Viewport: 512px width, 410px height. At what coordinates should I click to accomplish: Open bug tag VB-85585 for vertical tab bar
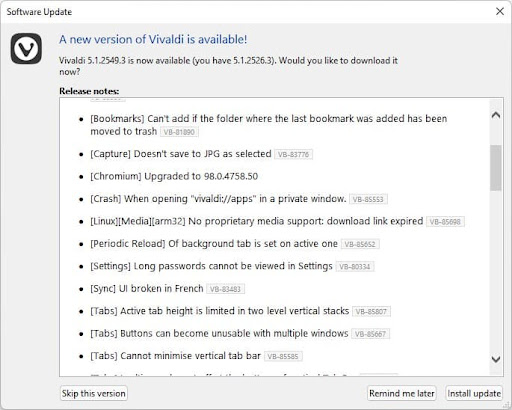[x=283, y=356]
